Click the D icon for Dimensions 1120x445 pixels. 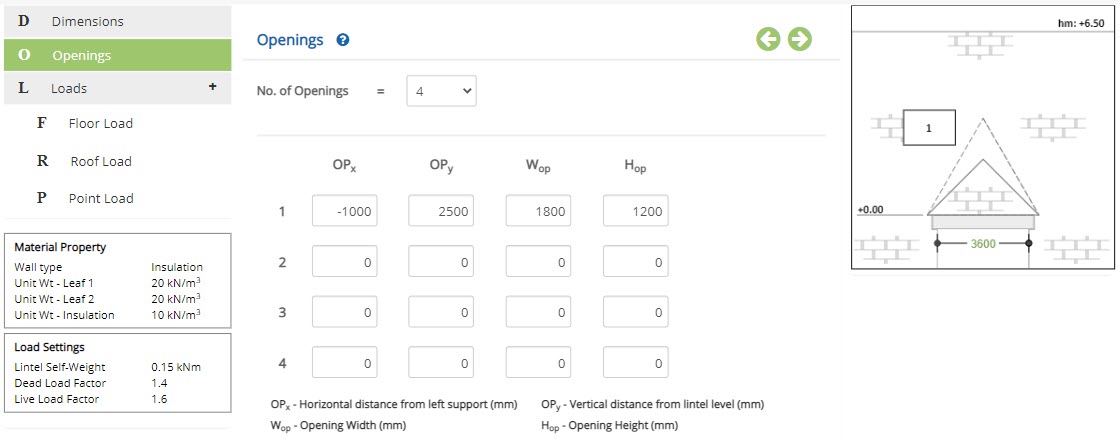click(24, 21)
